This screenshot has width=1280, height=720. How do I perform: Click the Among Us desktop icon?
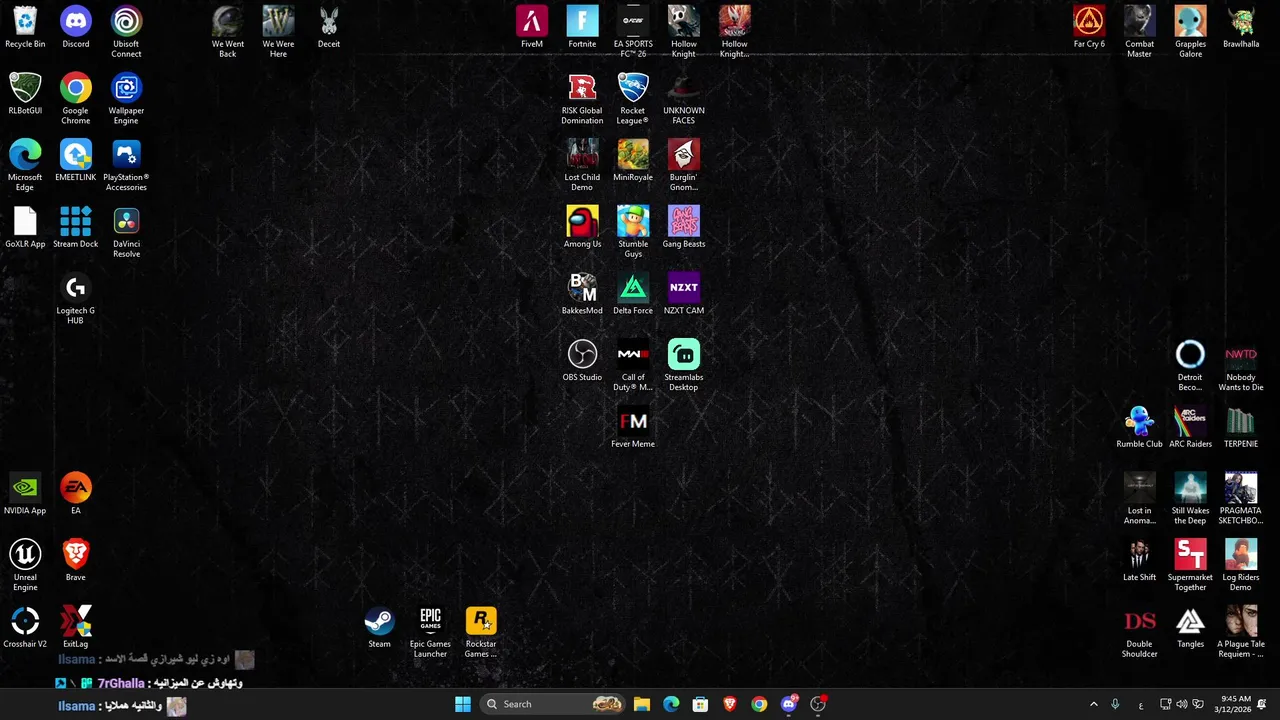[x=582, y=228]
